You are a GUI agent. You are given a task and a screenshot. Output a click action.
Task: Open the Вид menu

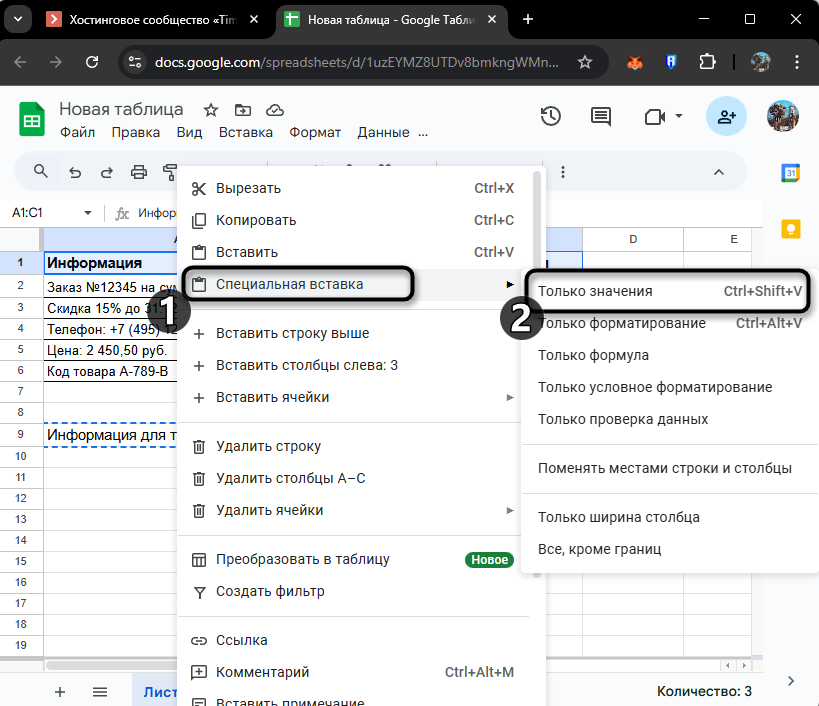pos(189,133)
